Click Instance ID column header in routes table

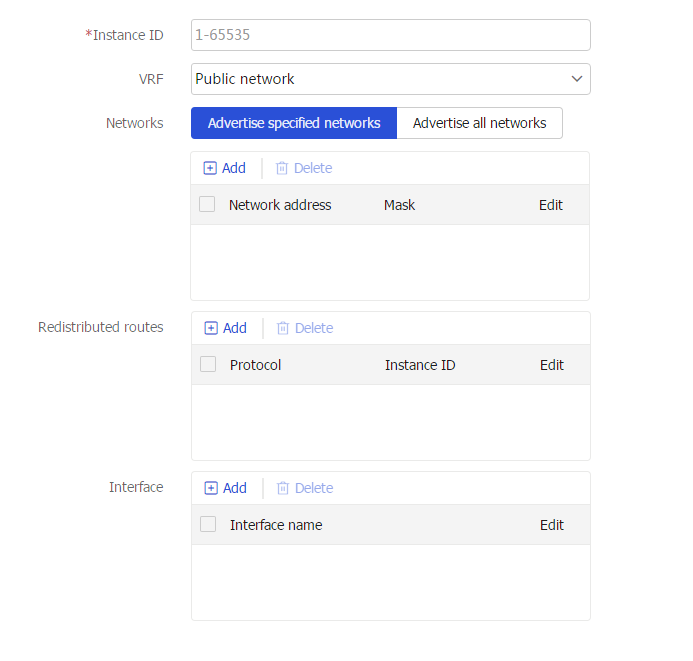click(420, 365)
